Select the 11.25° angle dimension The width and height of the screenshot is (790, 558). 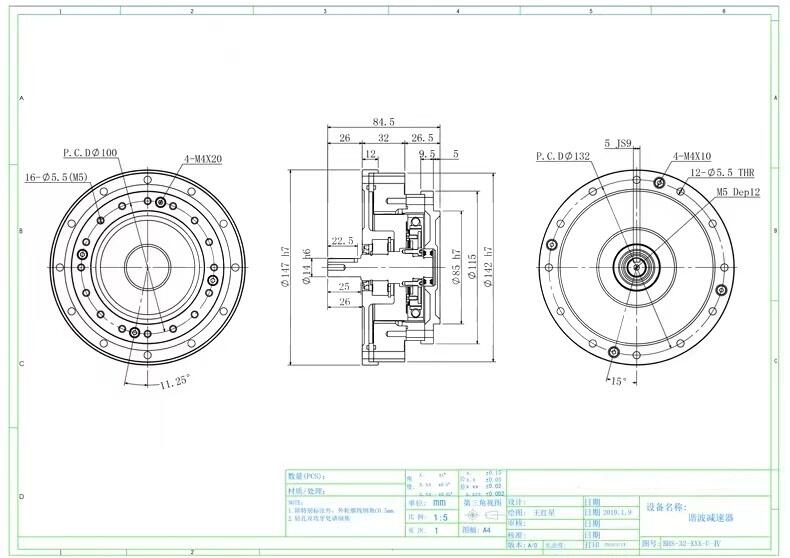point(174,381)
